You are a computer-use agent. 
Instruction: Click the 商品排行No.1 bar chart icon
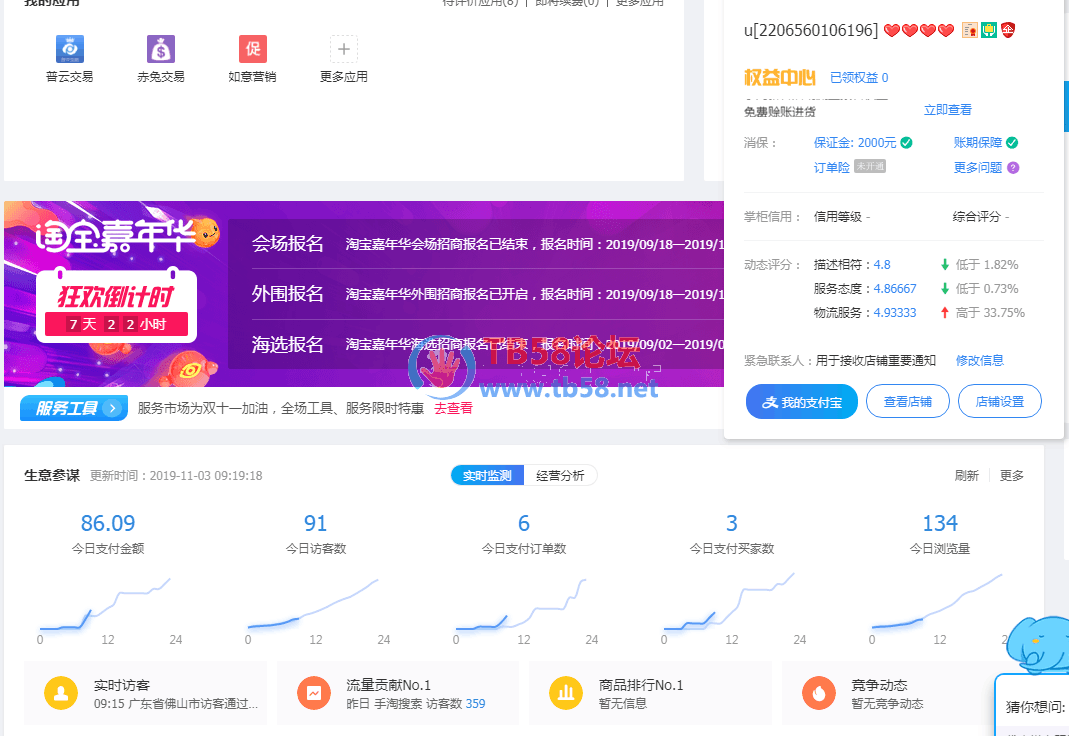point(566,693)
